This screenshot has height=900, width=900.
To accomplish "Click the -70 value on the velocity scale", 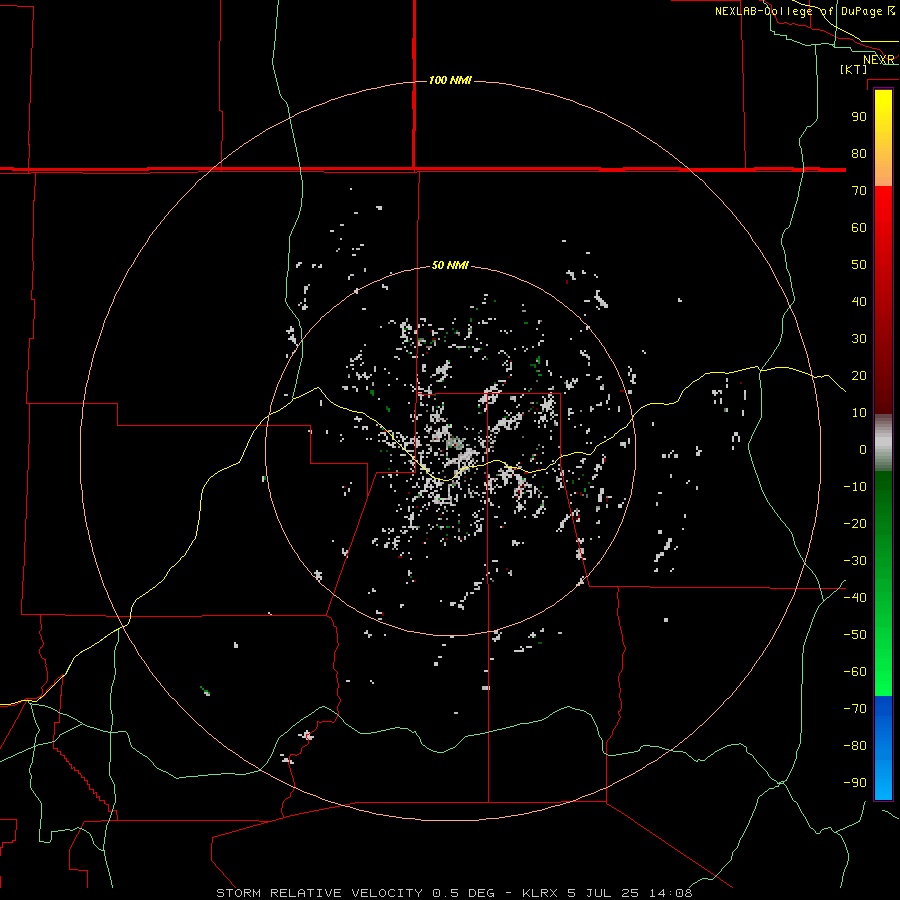I will click(855, 709).
